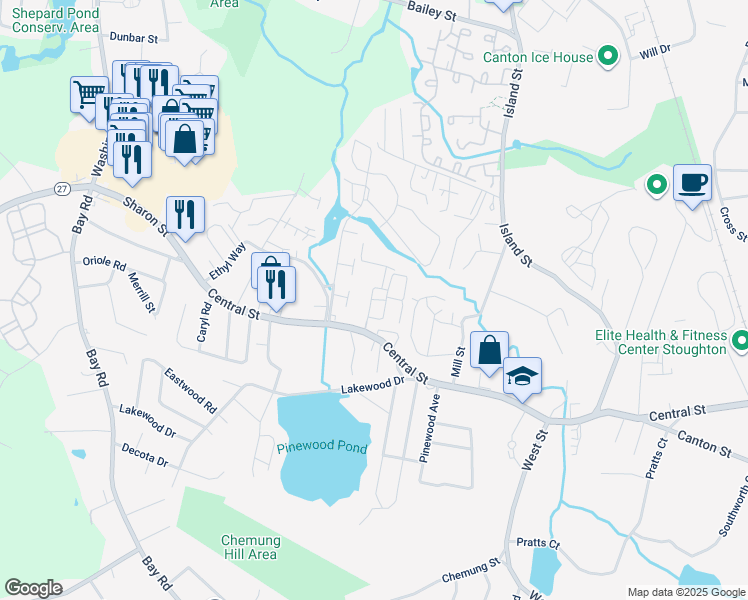
Task: Click the large shopping bag marker in plaza
Action: (185, 139)
